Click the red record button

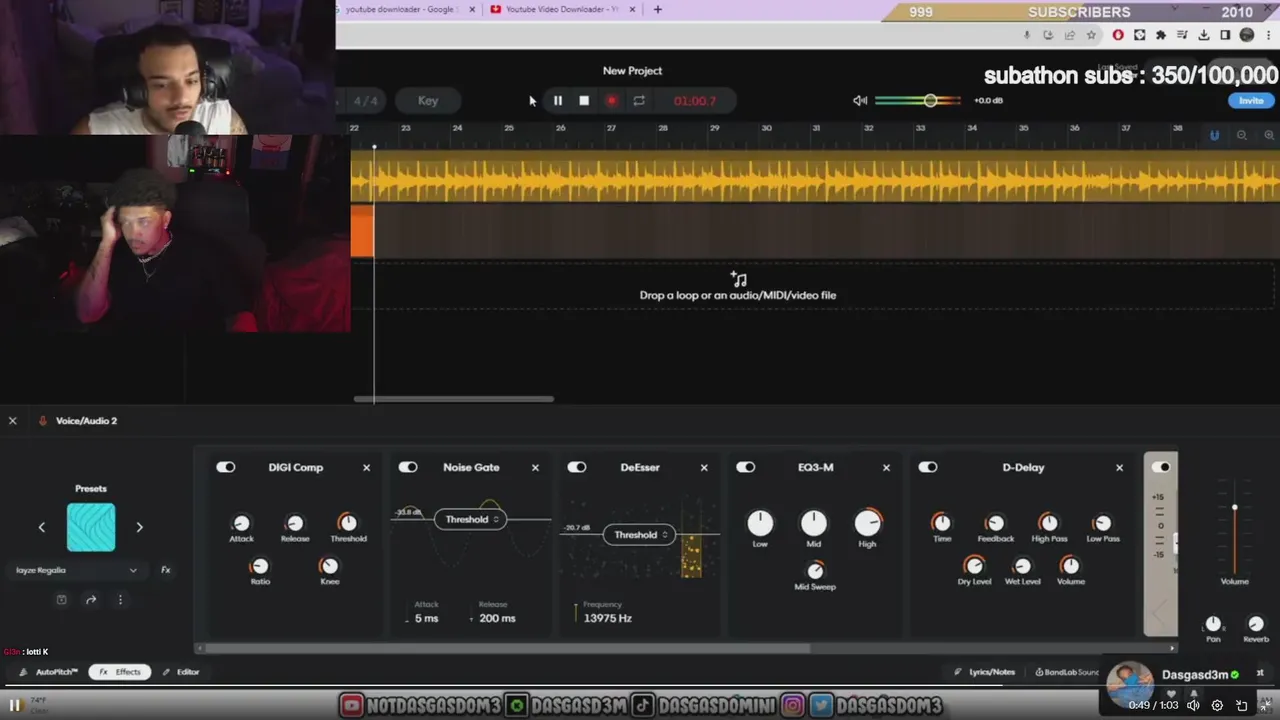point(611,101)
